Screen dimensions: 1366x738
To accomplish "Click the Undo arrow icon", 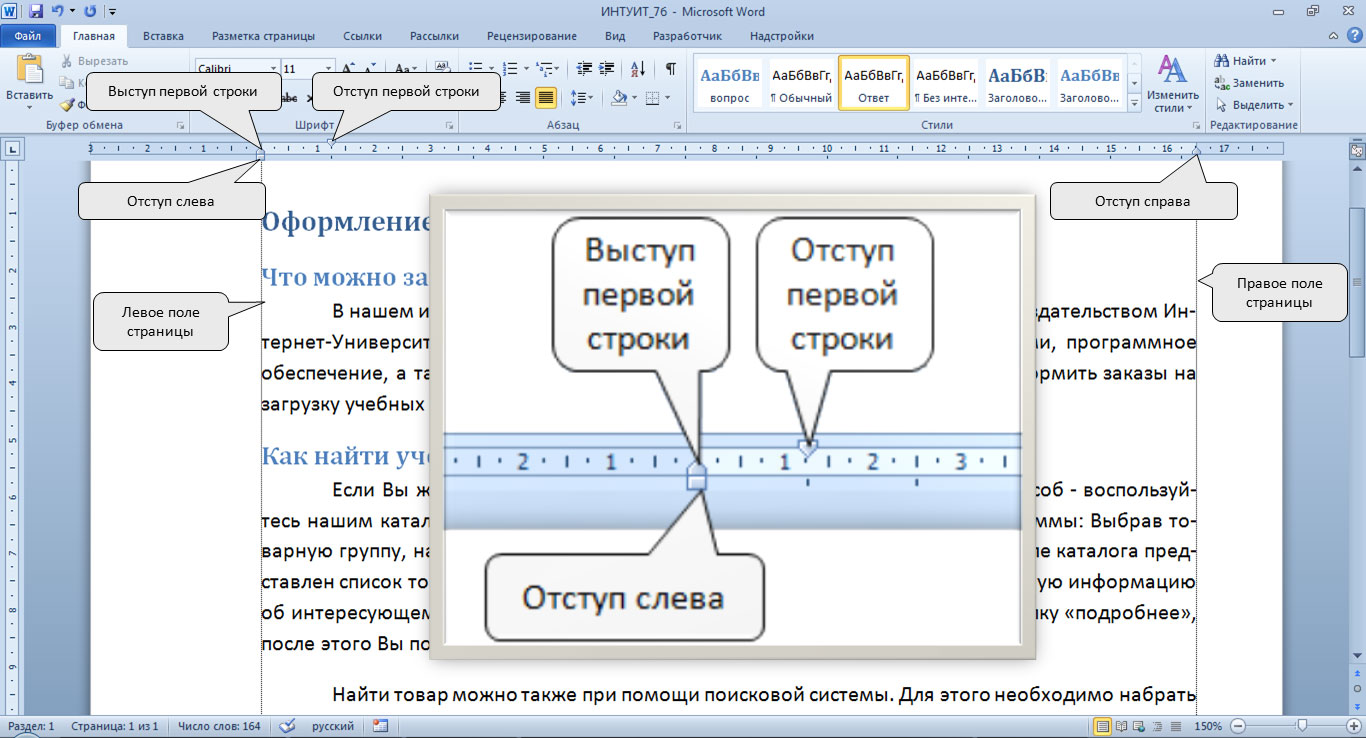I will point(57,12).
